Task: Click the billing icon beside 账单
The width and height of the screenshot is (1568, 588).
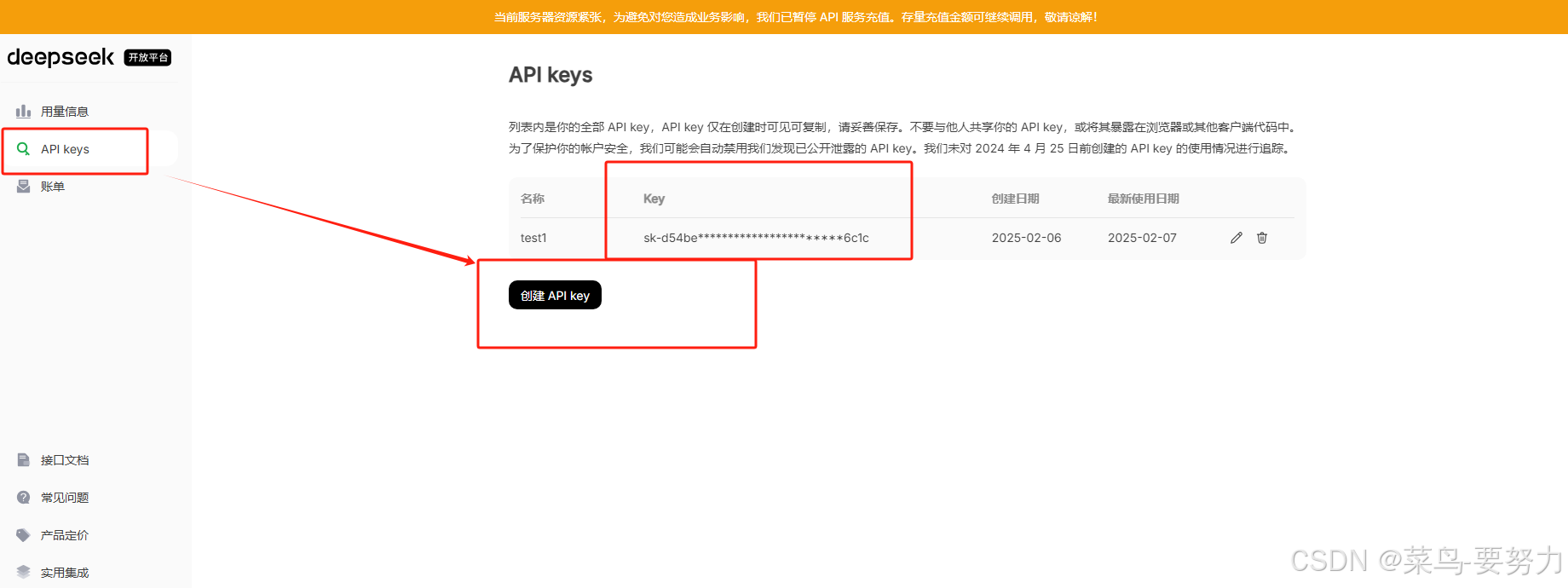Action: coord(23,187)
